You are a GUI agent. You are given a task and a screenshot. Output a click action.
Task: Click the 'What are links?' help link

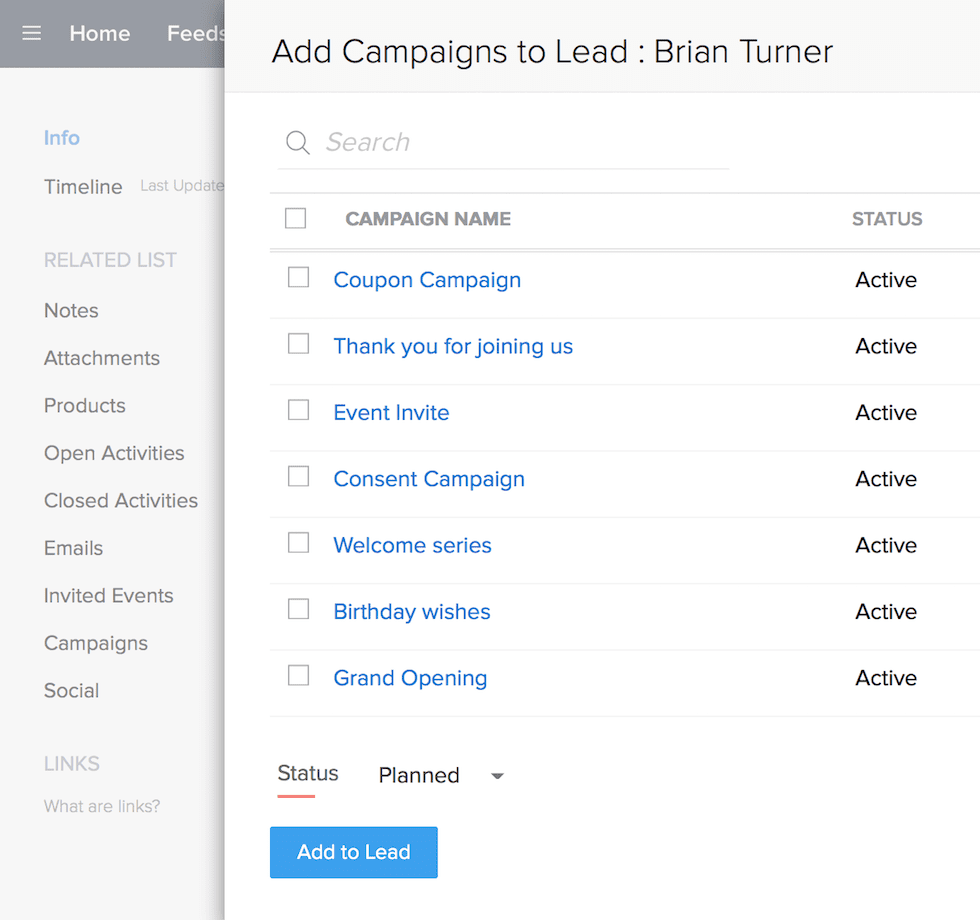(x=102, y=806)
